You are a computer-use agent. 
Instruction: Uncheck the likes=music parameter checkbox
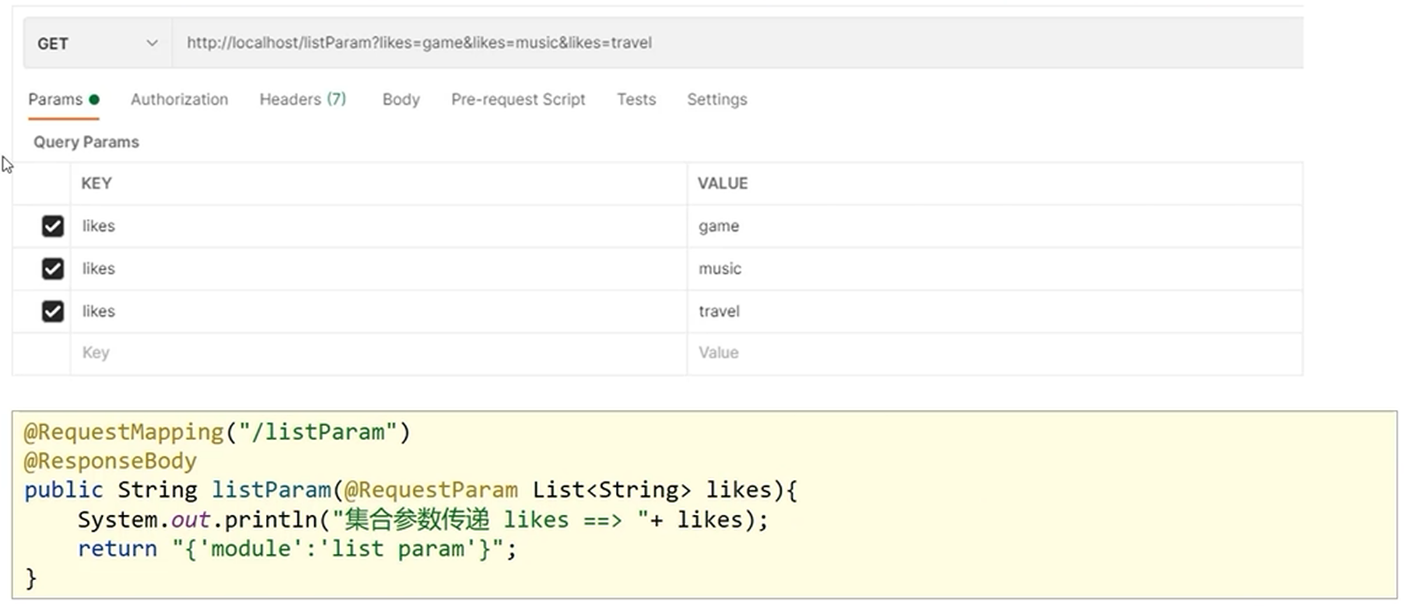53,269
